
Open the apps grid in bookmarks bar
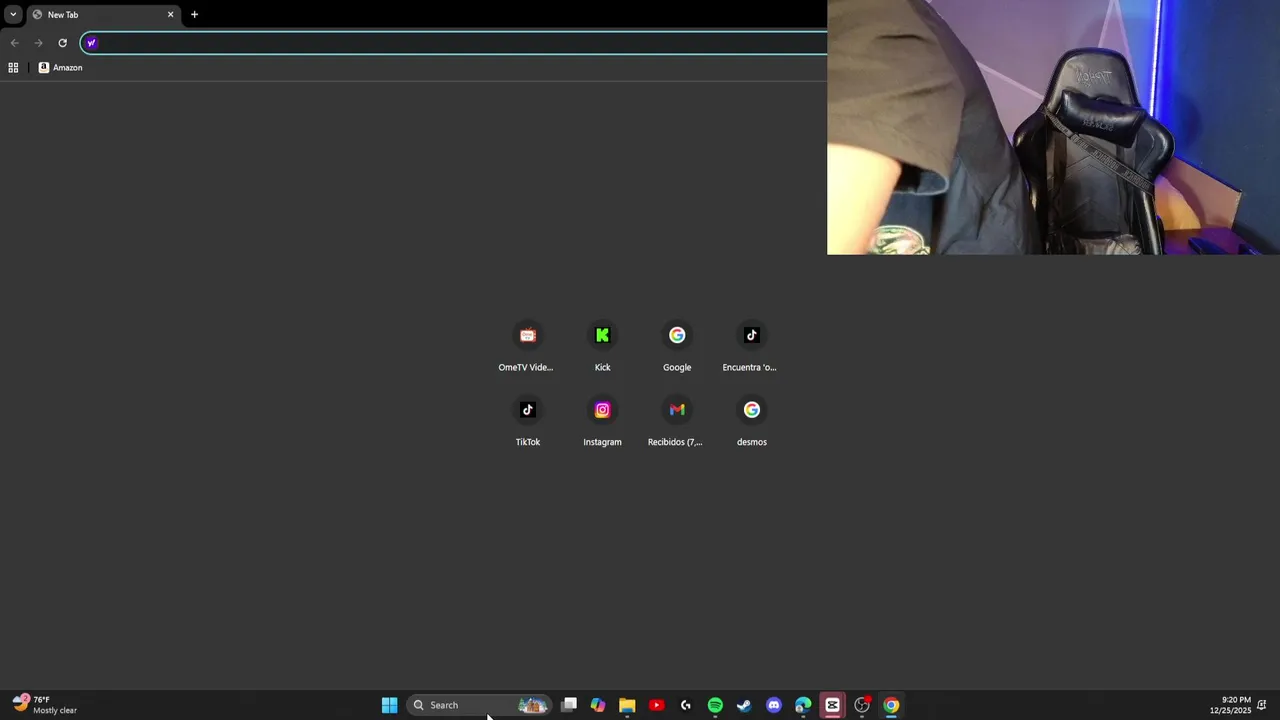13,68
